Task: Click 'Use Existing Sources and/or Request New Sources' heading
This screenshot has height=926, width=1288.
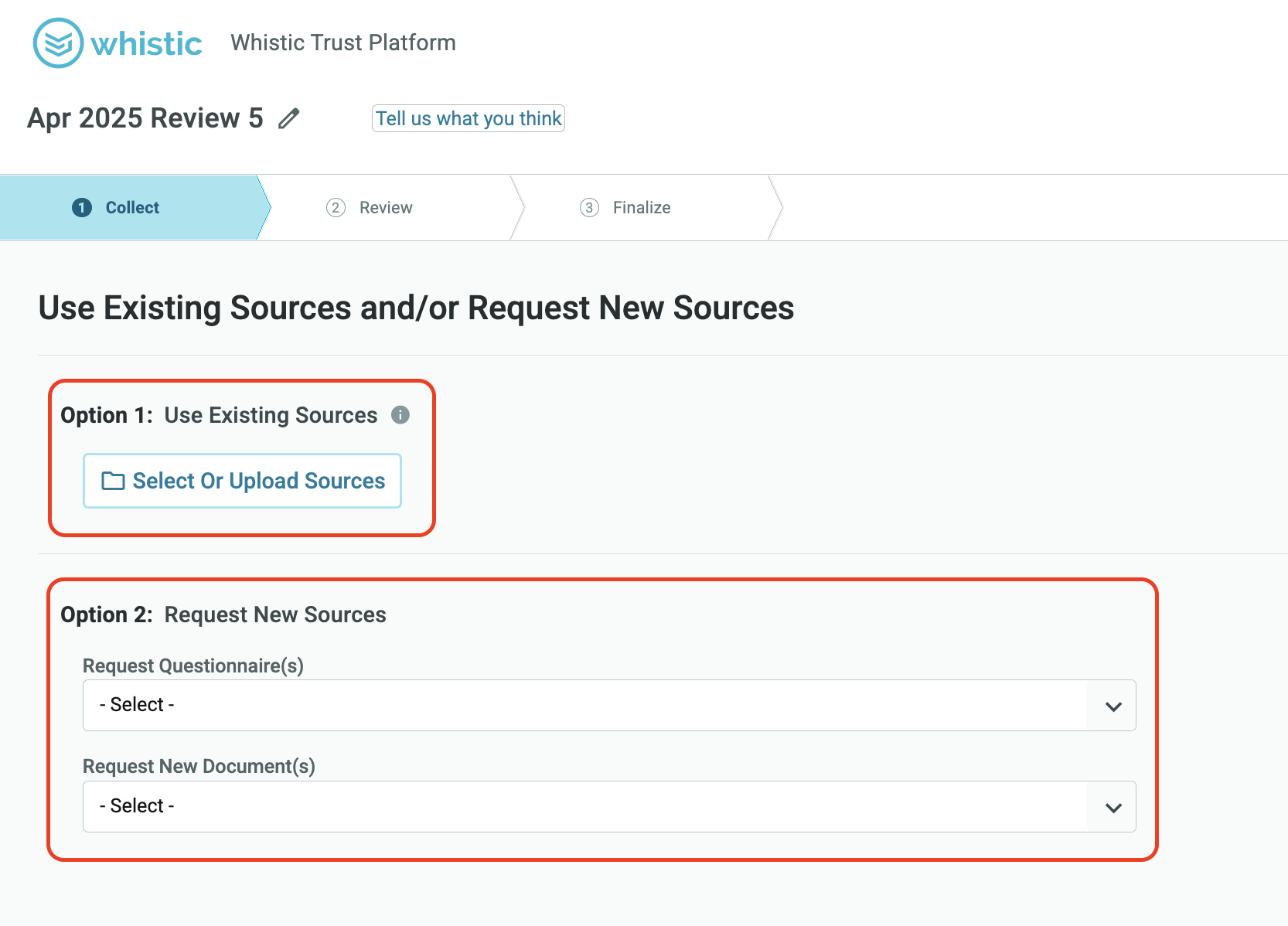Action: pyautogui.click(x=416, y=308)
